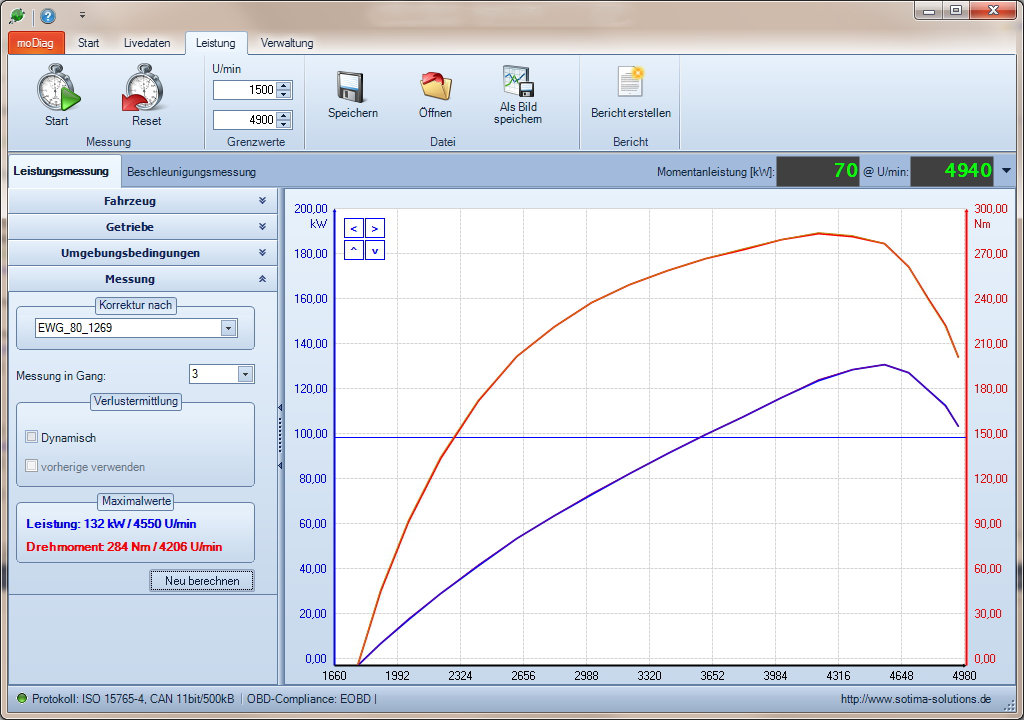Click the Neu berechnen button

[x=202, y=581]
